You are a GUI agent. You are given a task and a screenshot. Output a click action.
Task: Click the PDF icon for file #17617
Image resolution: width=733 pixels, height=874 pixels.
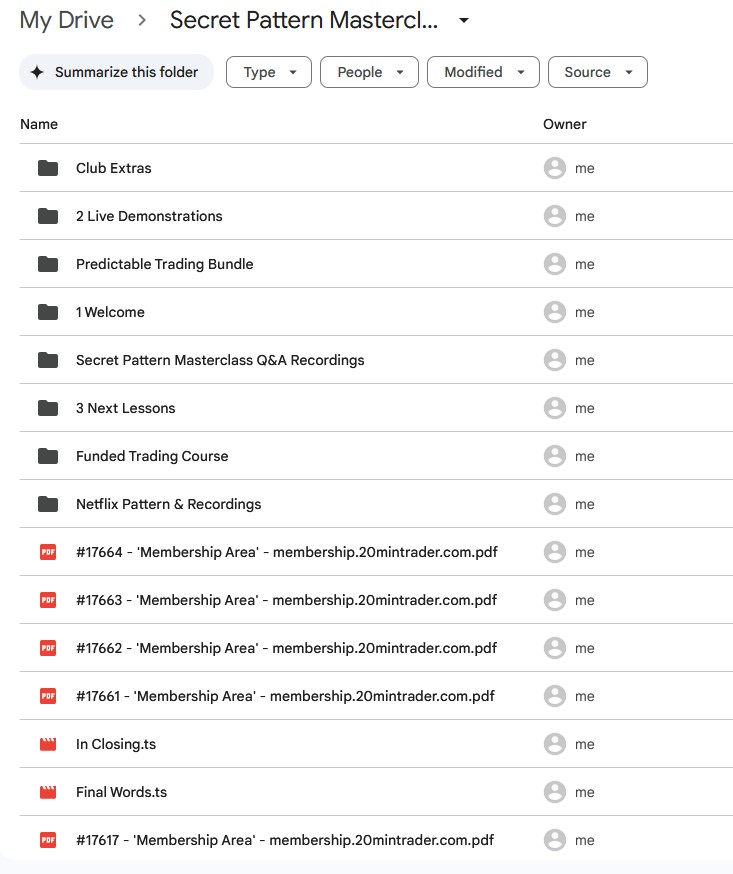coord(48,840)
